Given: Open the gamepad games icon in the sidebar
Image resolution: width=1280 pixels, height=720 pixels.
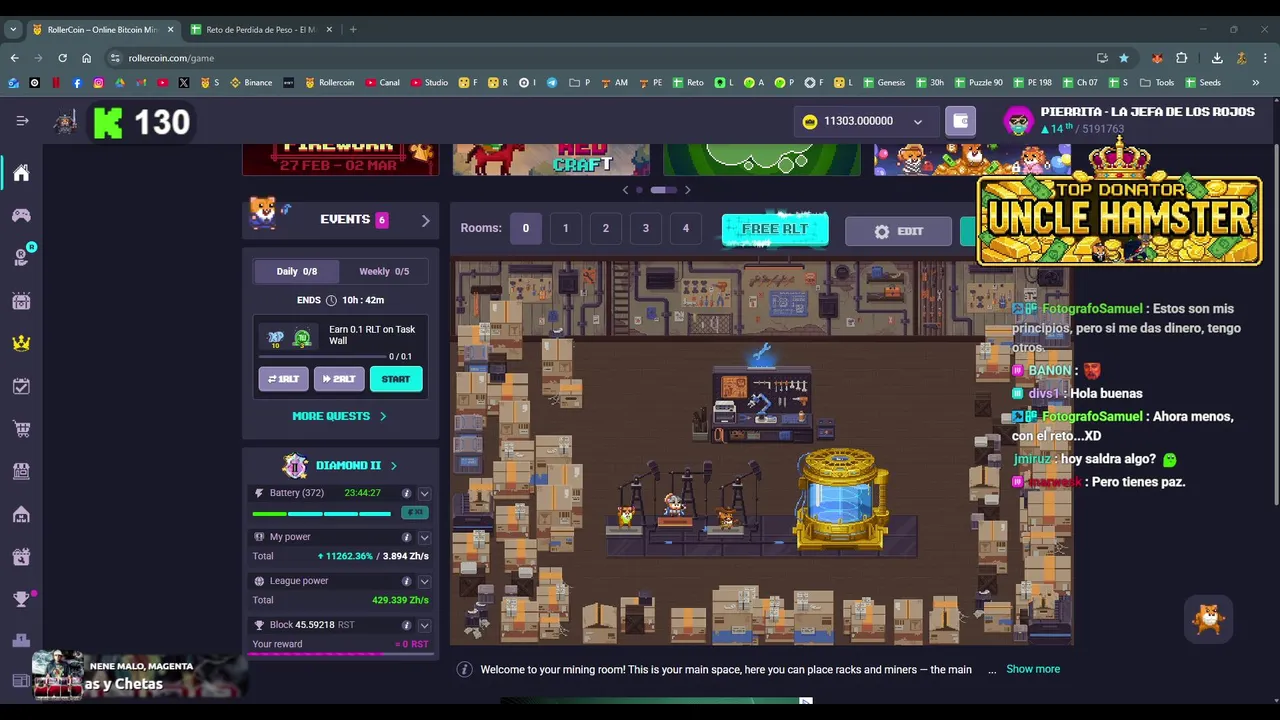Looking at the screenshot, I should 21,215.
